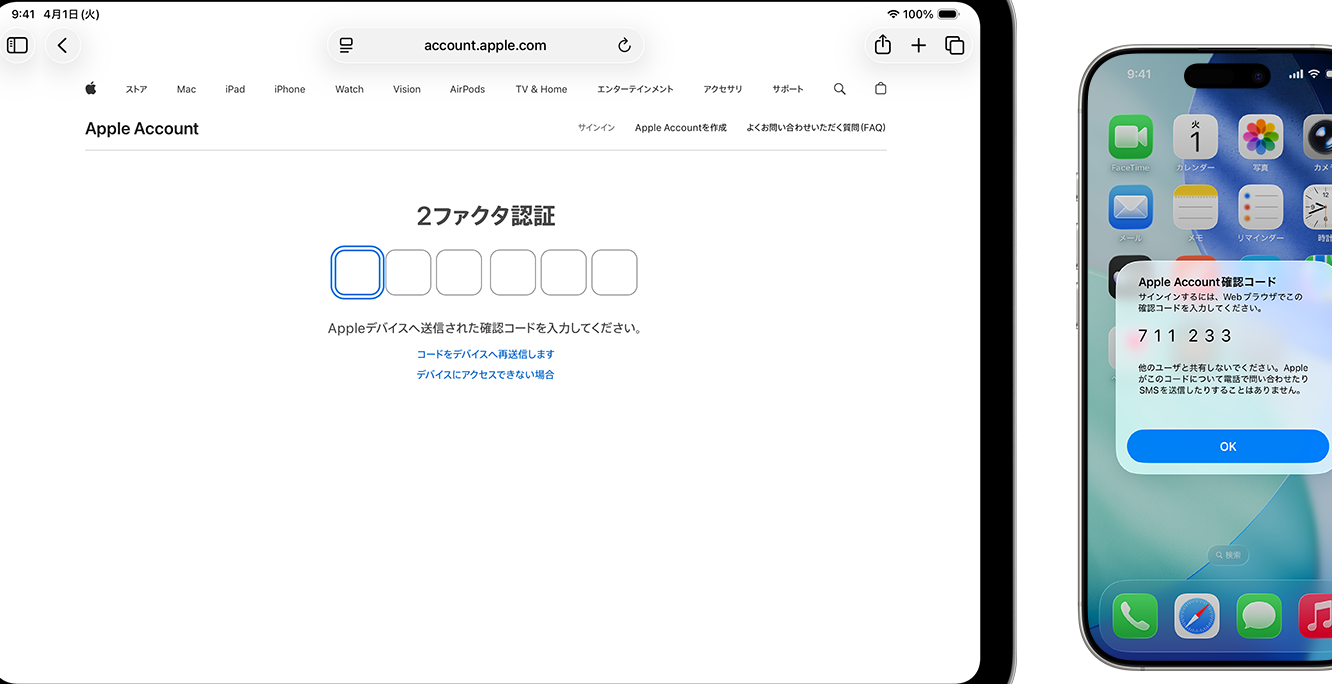
Task: Open the Mac menu item
Action: point(186,89)
